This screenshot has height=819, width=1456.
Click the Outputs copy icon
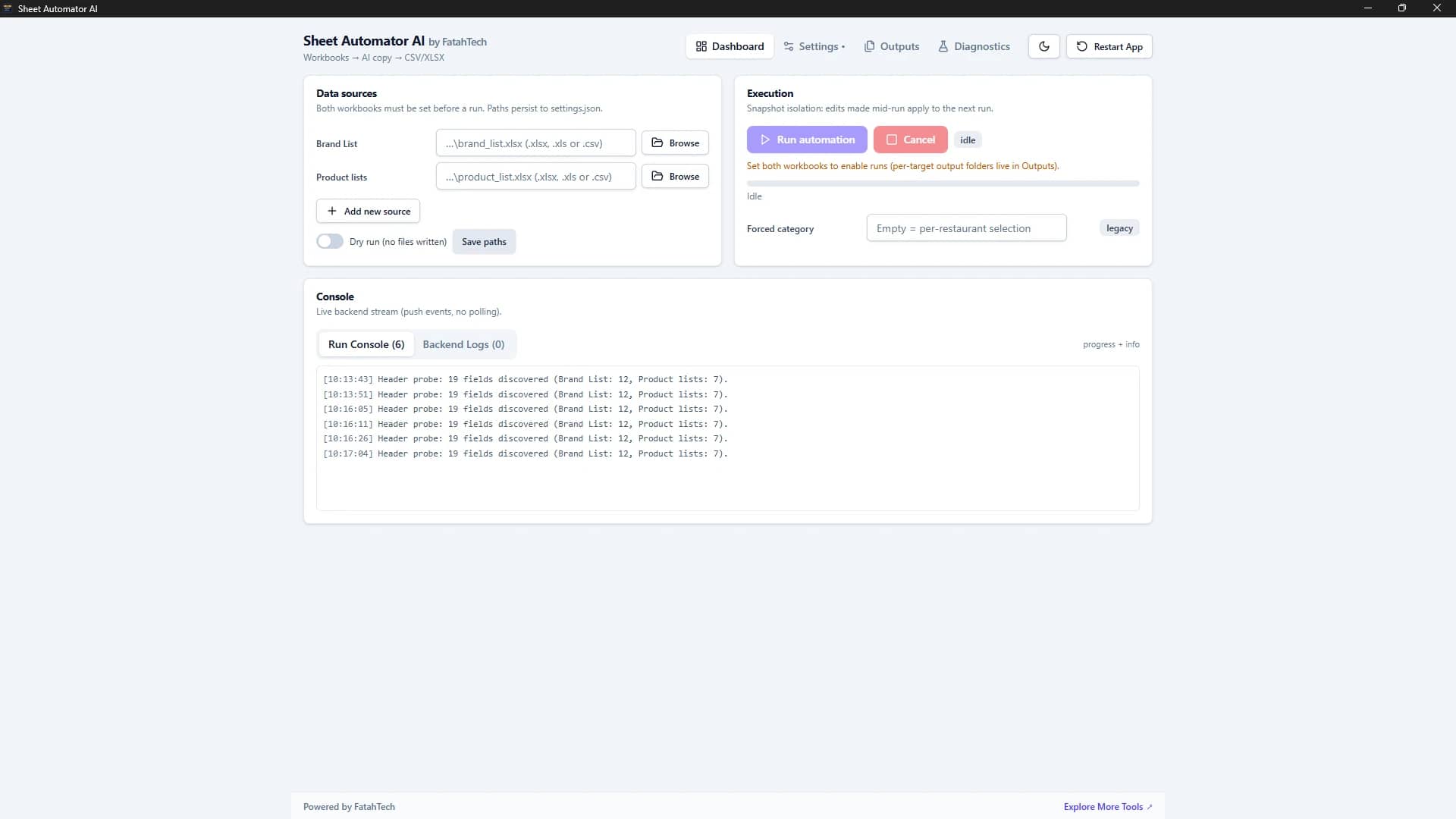pos(870,46)
